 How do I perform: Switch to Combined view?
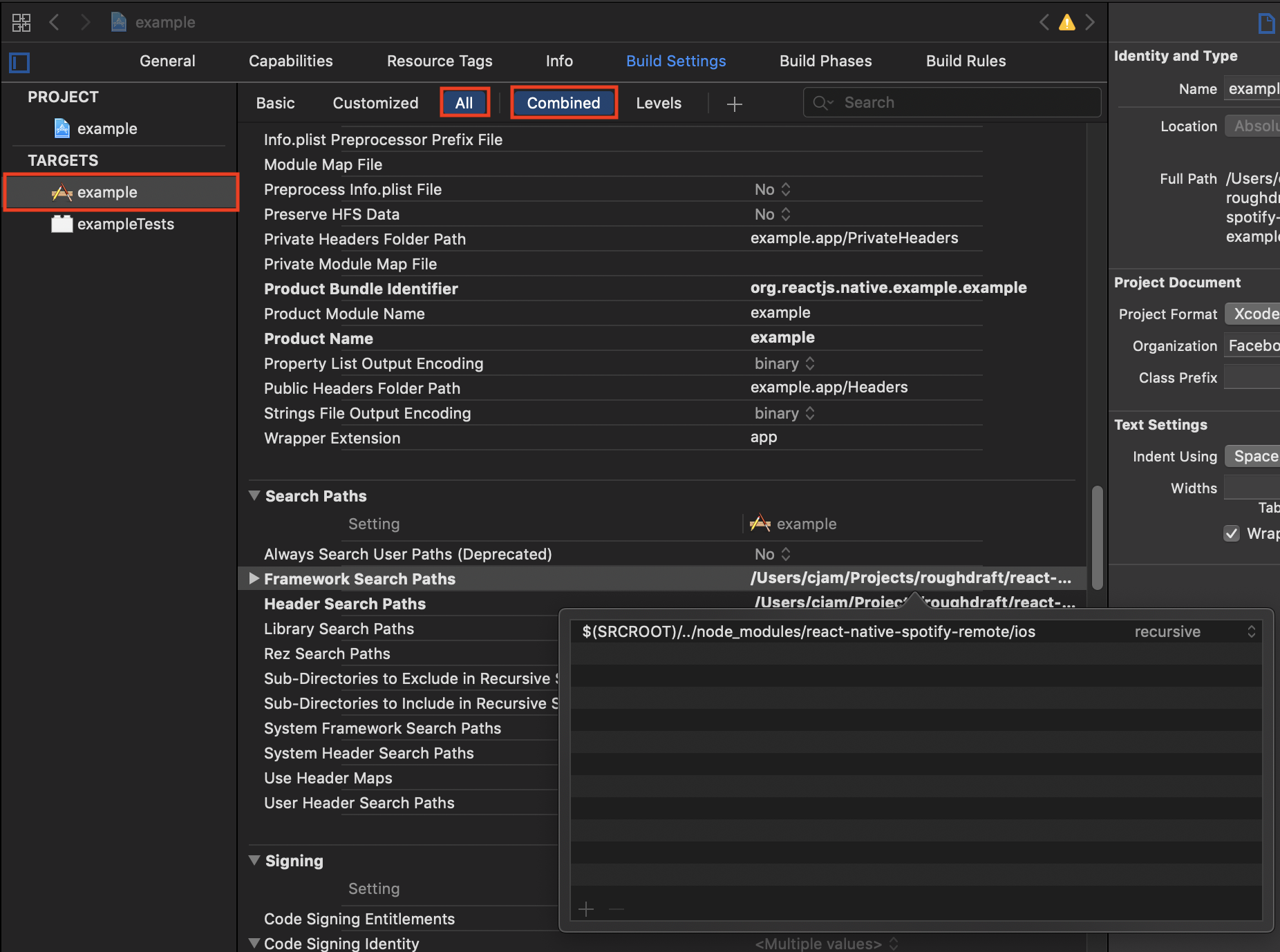pyautogui.click(x=564, y=103)
